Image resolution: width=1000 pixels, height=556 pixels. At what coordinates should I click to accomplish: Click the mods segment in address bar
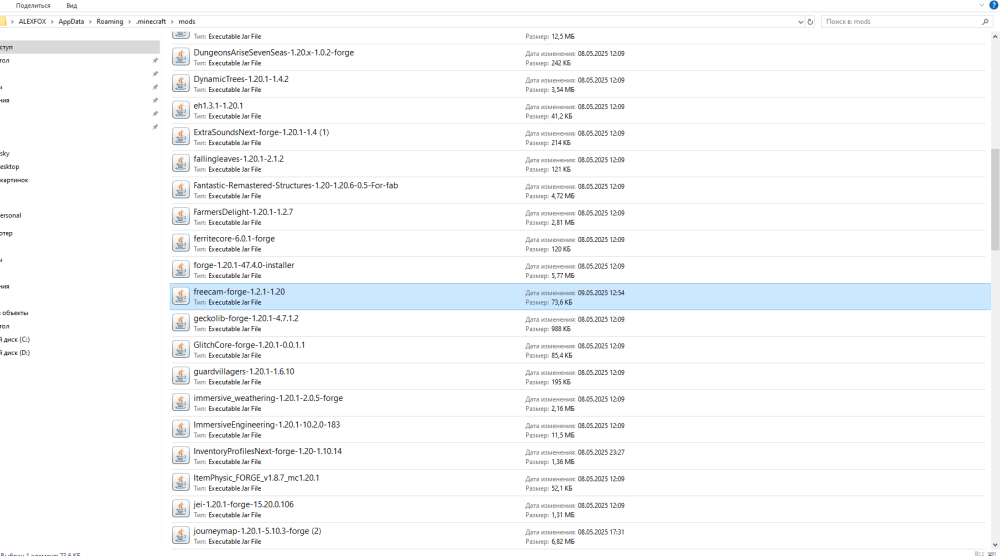[x=187, y=22]
